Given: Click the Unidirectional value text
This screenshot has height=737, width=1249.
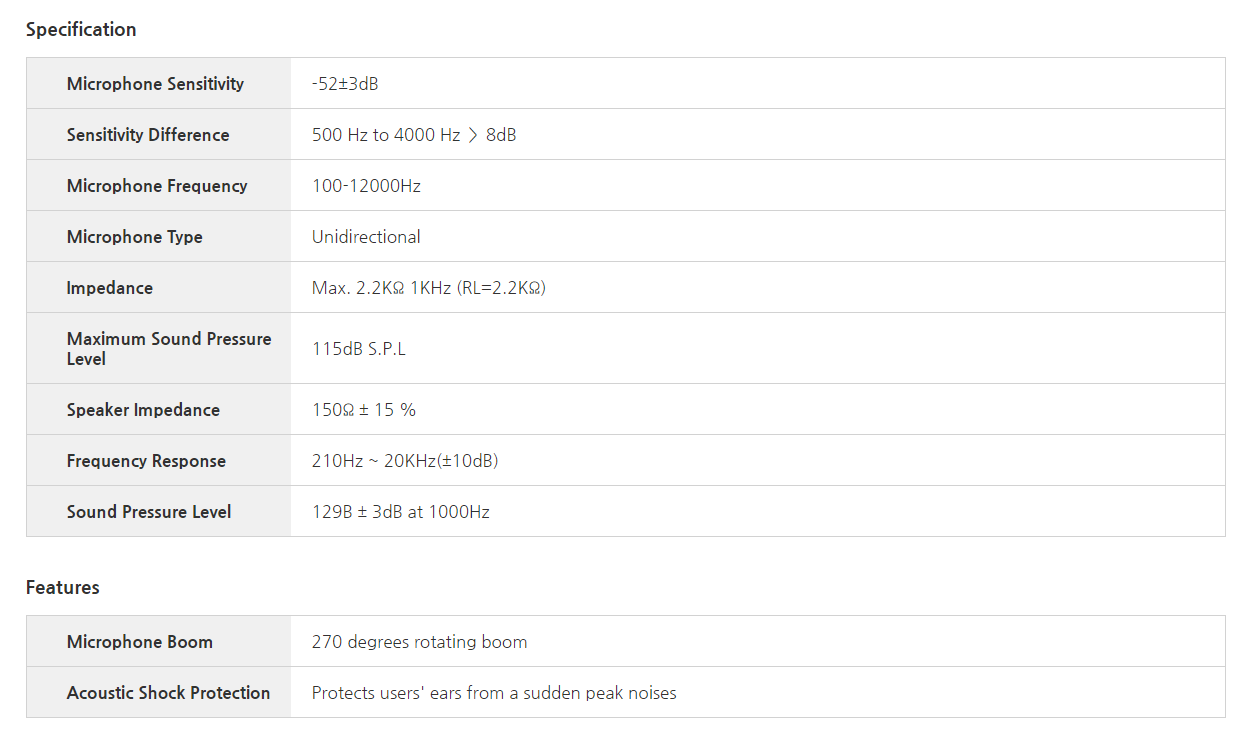Looking at the screenshot, I should [x=366, y=237].
